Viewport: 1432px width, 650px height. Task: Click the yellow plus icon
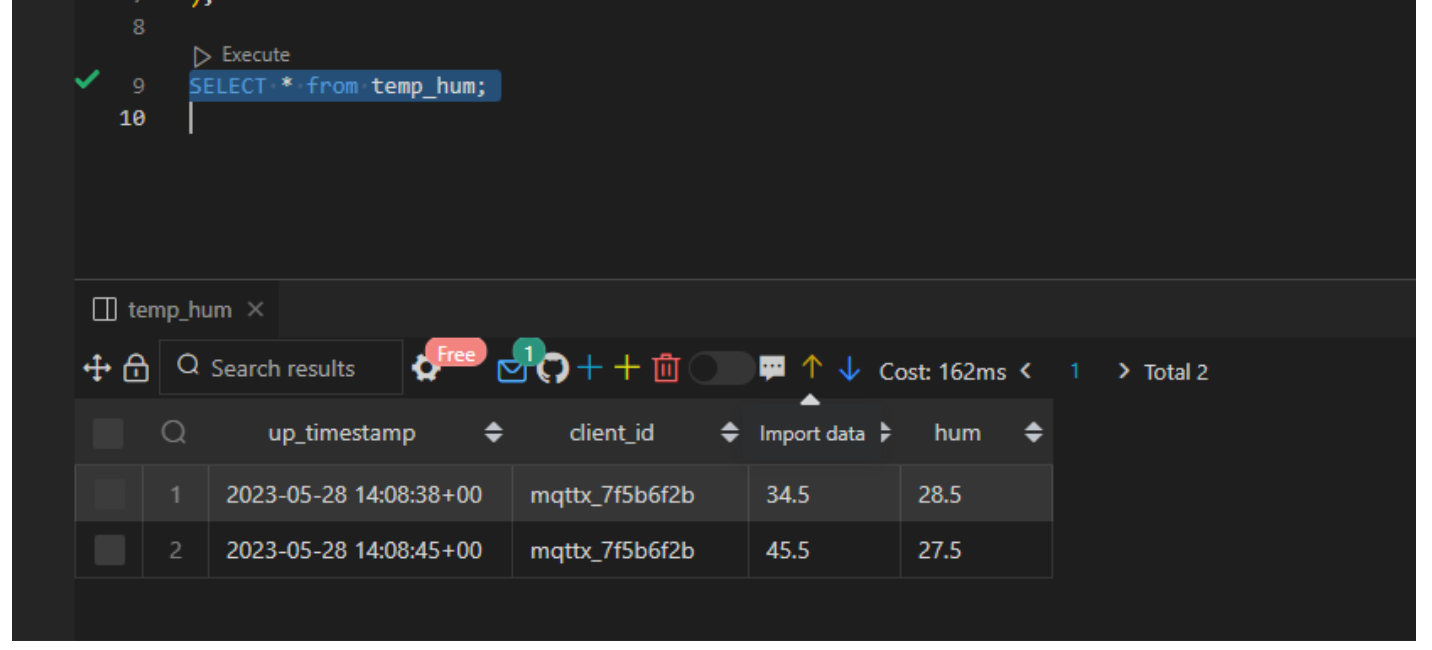[x=627, y=369]
